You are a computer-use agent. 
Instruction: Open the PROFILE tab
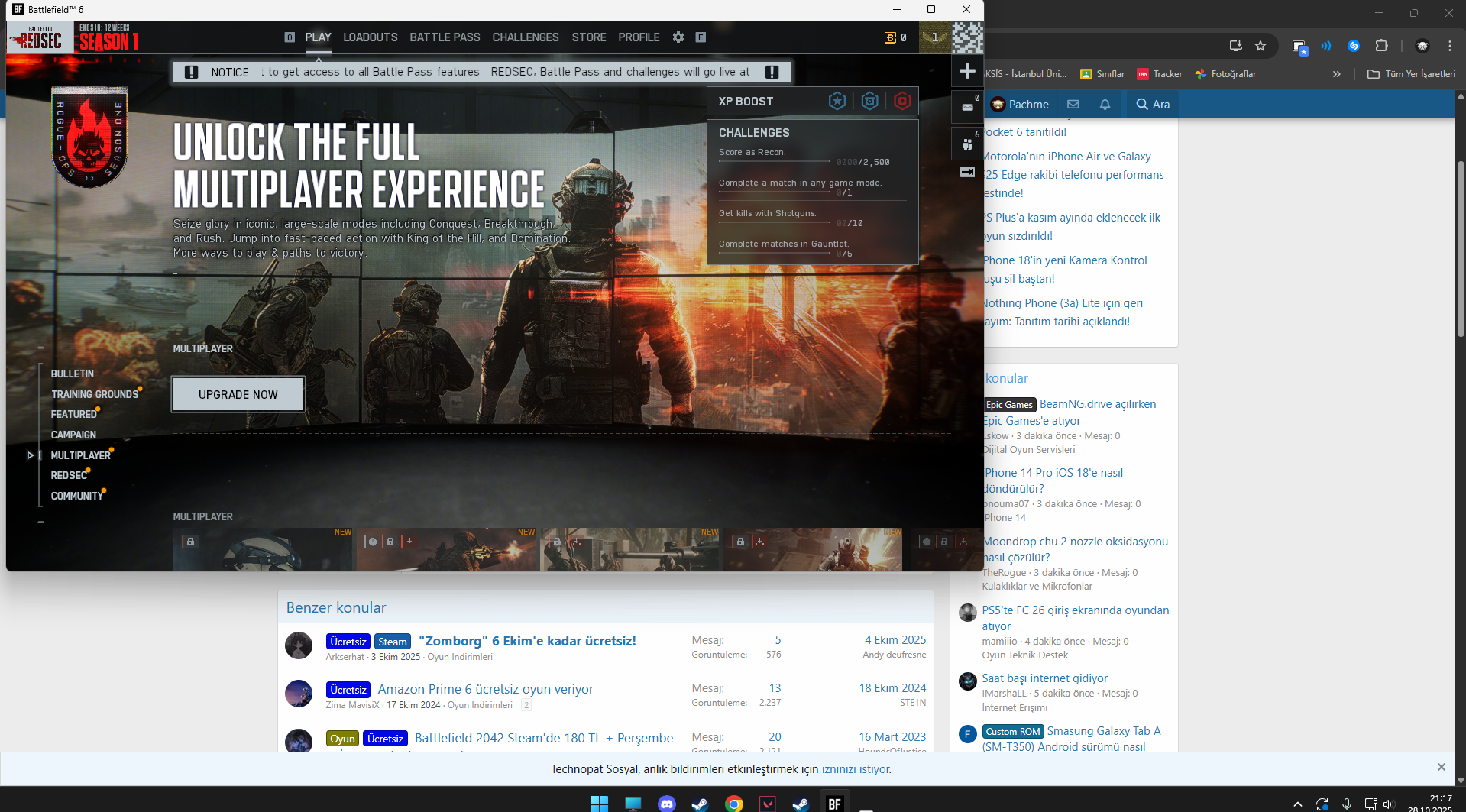coord(639,37)
